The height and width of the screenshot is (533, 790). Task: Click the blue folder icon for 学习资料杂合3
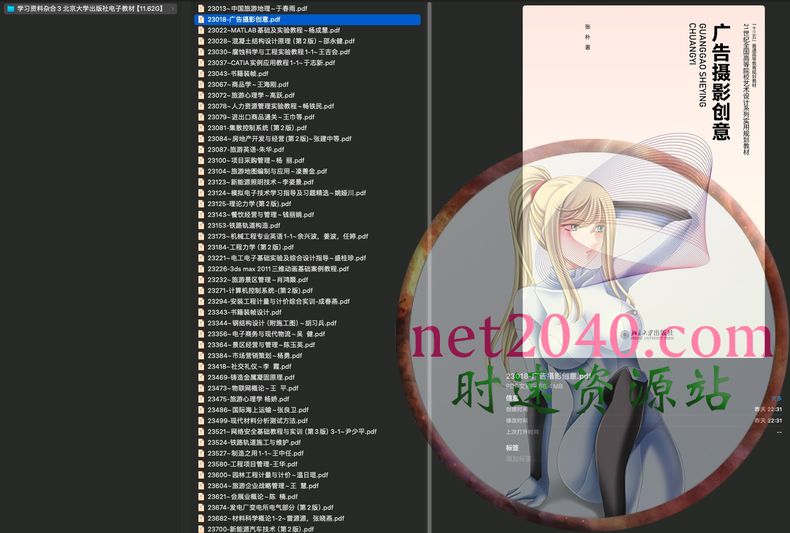(10, 8)
